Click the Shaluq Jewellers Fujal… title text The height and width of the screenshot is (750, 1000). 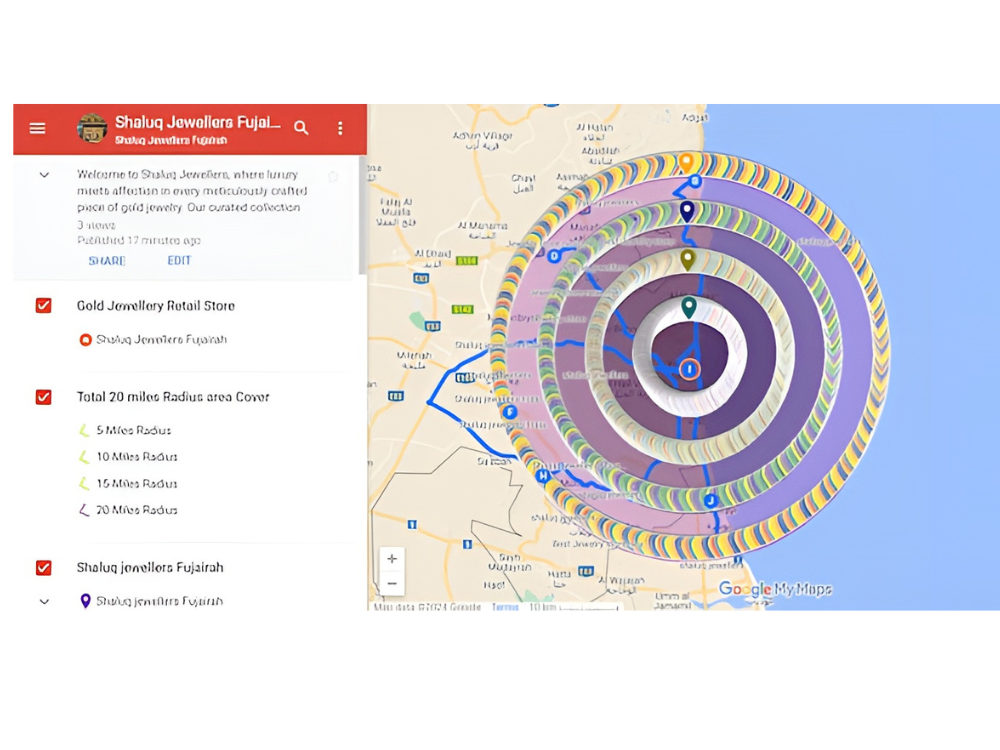pos(198,122)
